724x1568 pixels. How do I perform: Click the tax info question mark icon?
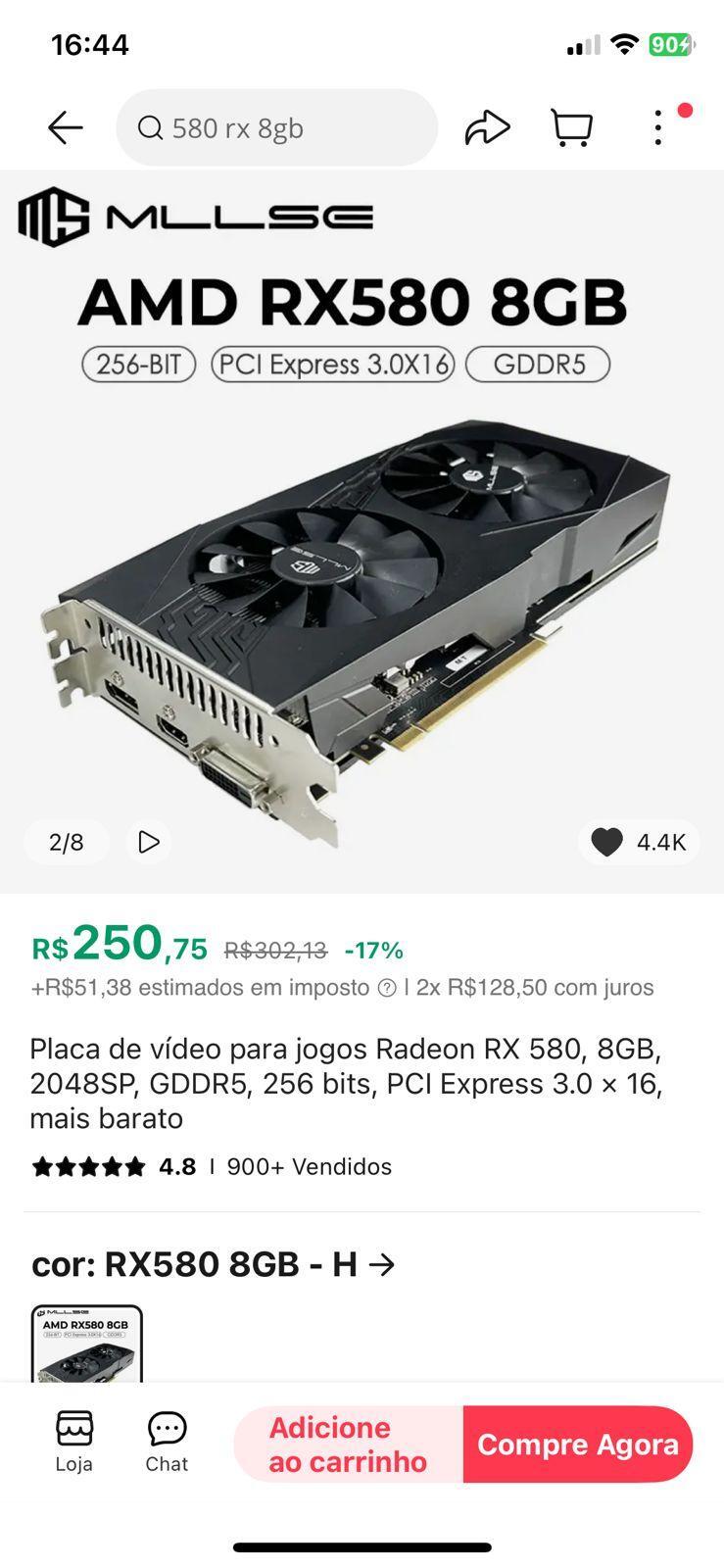tap(387, 988)
